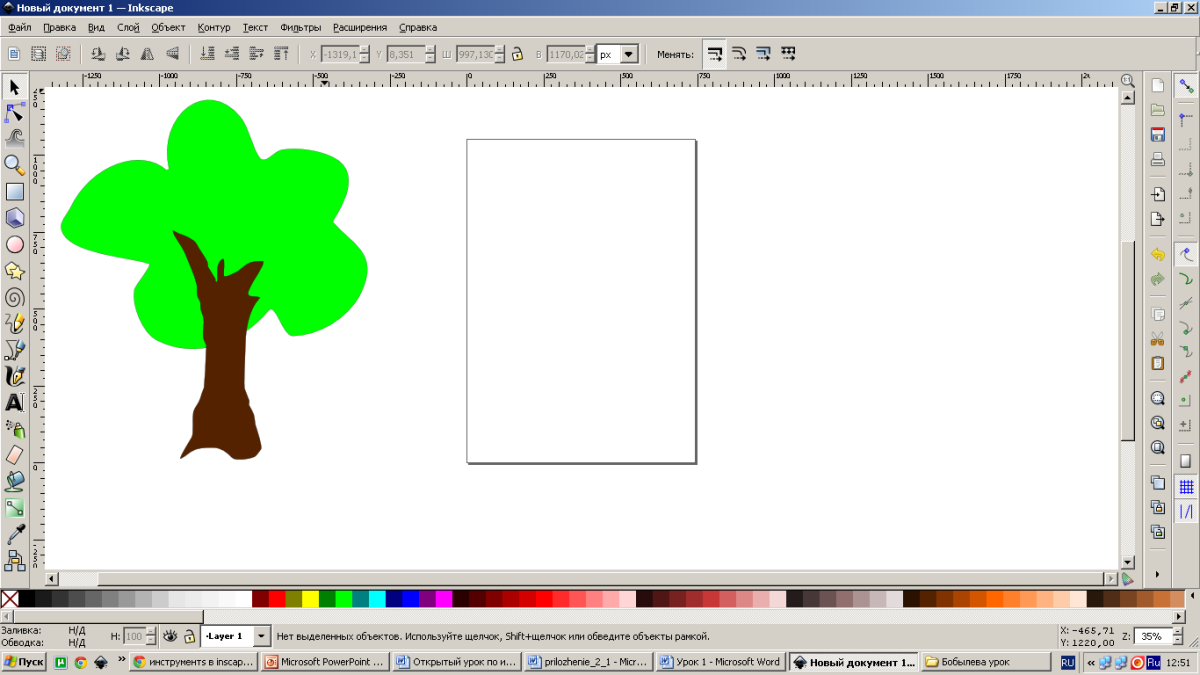Viewport: 1200px width, 675px height.
Task: Toggle Layer 1 visibility eye
Action: coord(170,636)
